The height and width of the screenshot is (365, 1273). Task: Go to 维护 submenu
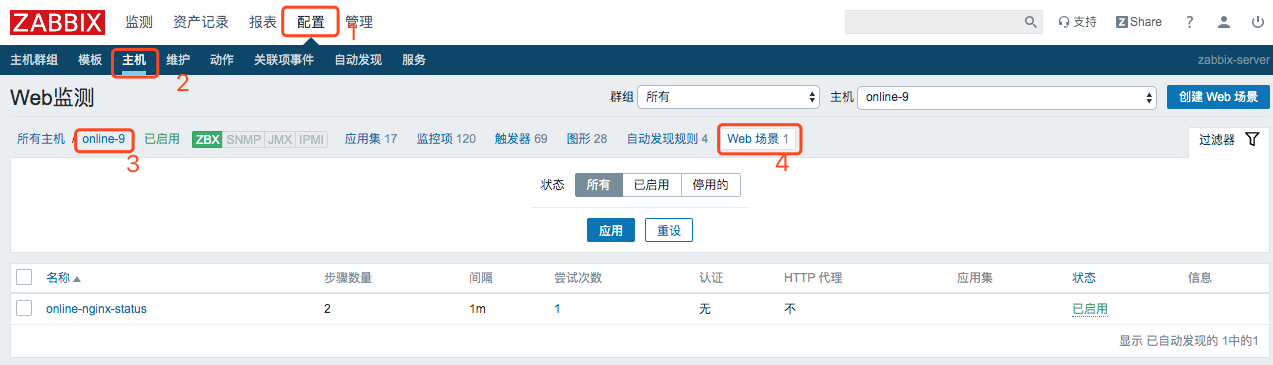click(x=178, y=60)
